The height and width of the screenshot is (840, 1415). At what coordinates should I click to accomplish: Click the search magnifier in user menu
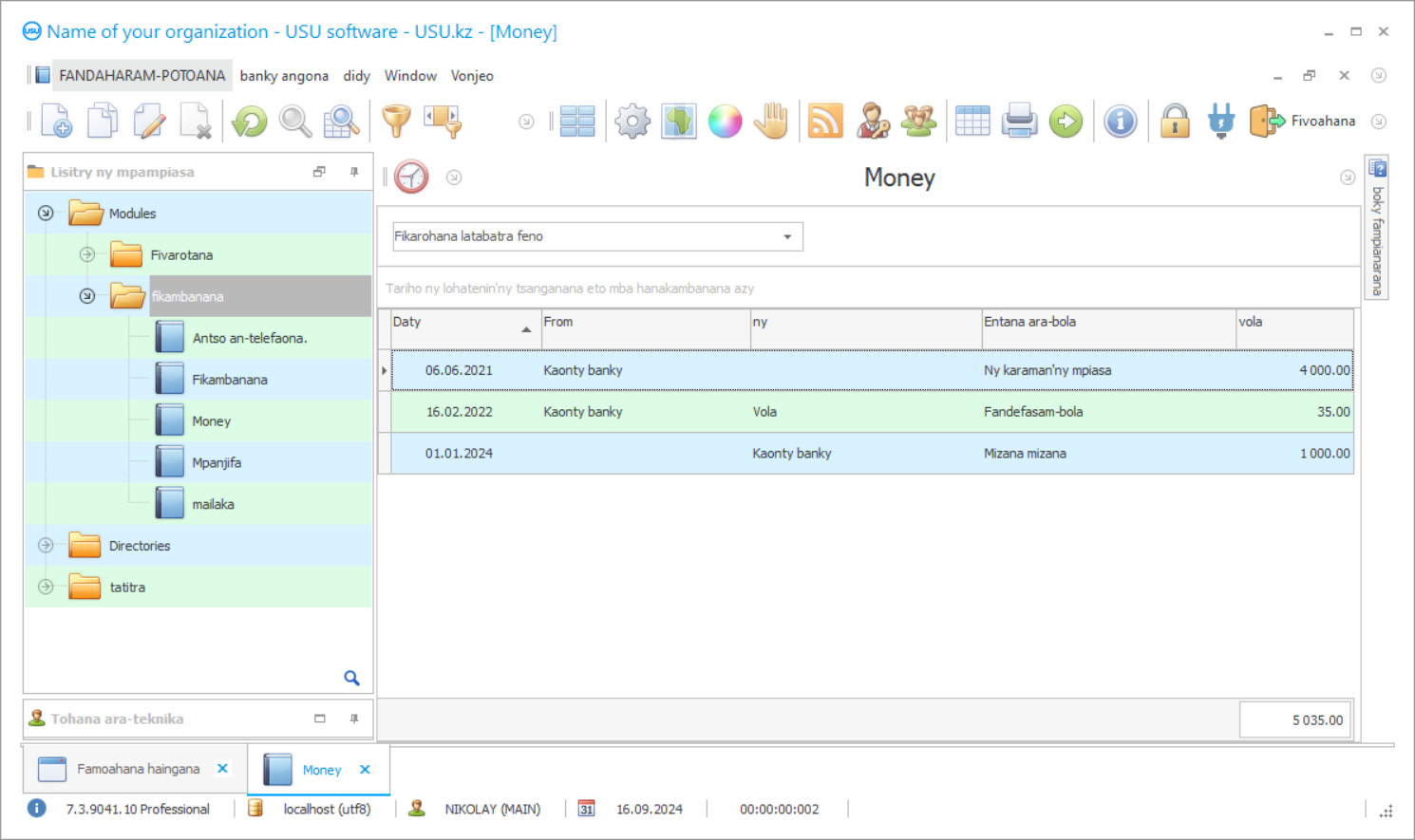point(351,678)
